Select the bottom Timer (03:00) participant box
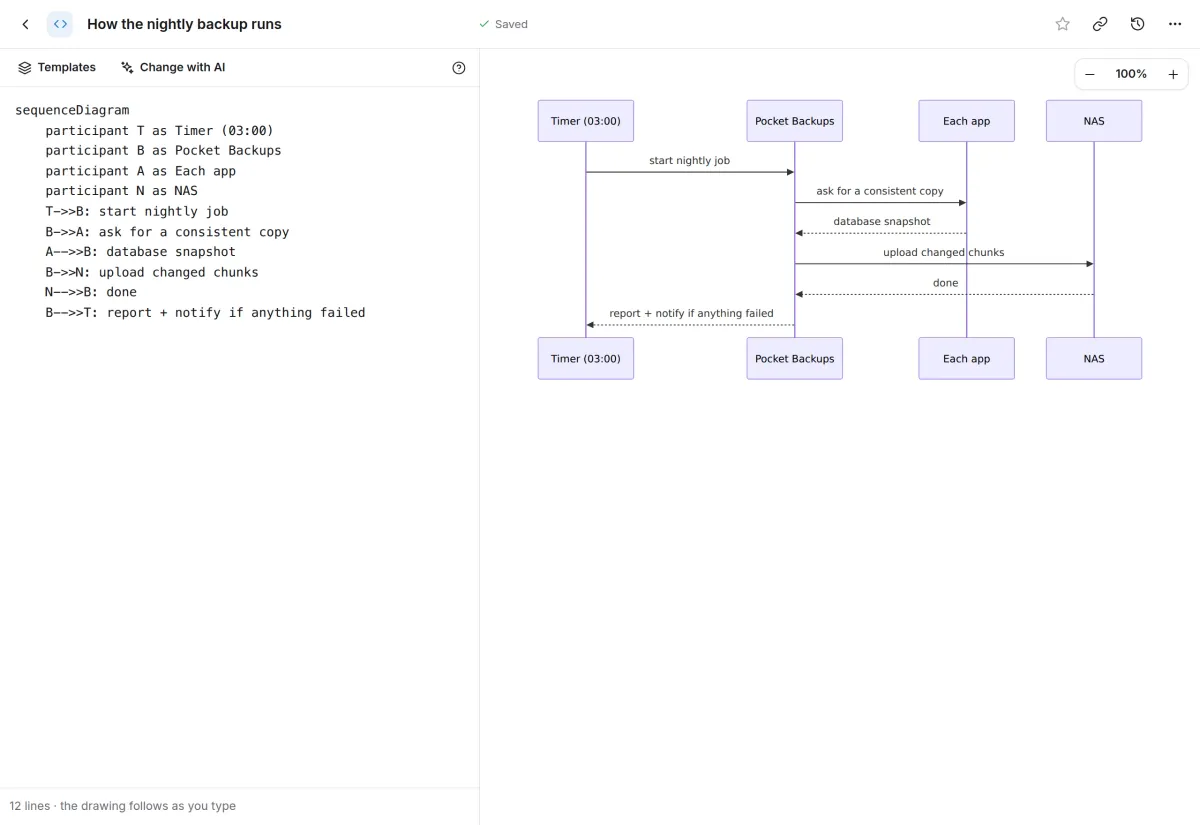 (586, 358)
